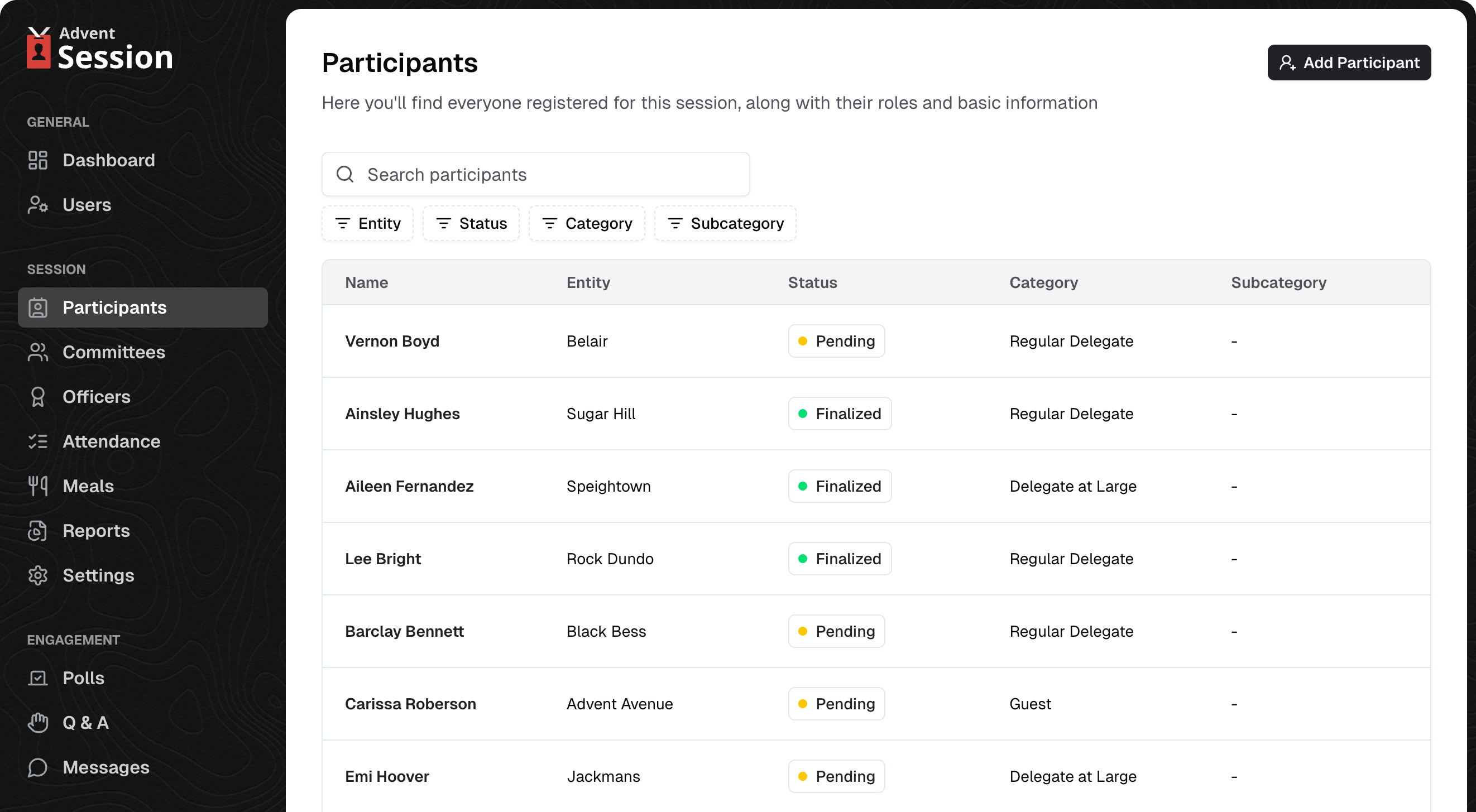The image size is (1476, 812).
Task: Click Ainsley Hughes' Finalized status badge
Action: tap(840, 414)
